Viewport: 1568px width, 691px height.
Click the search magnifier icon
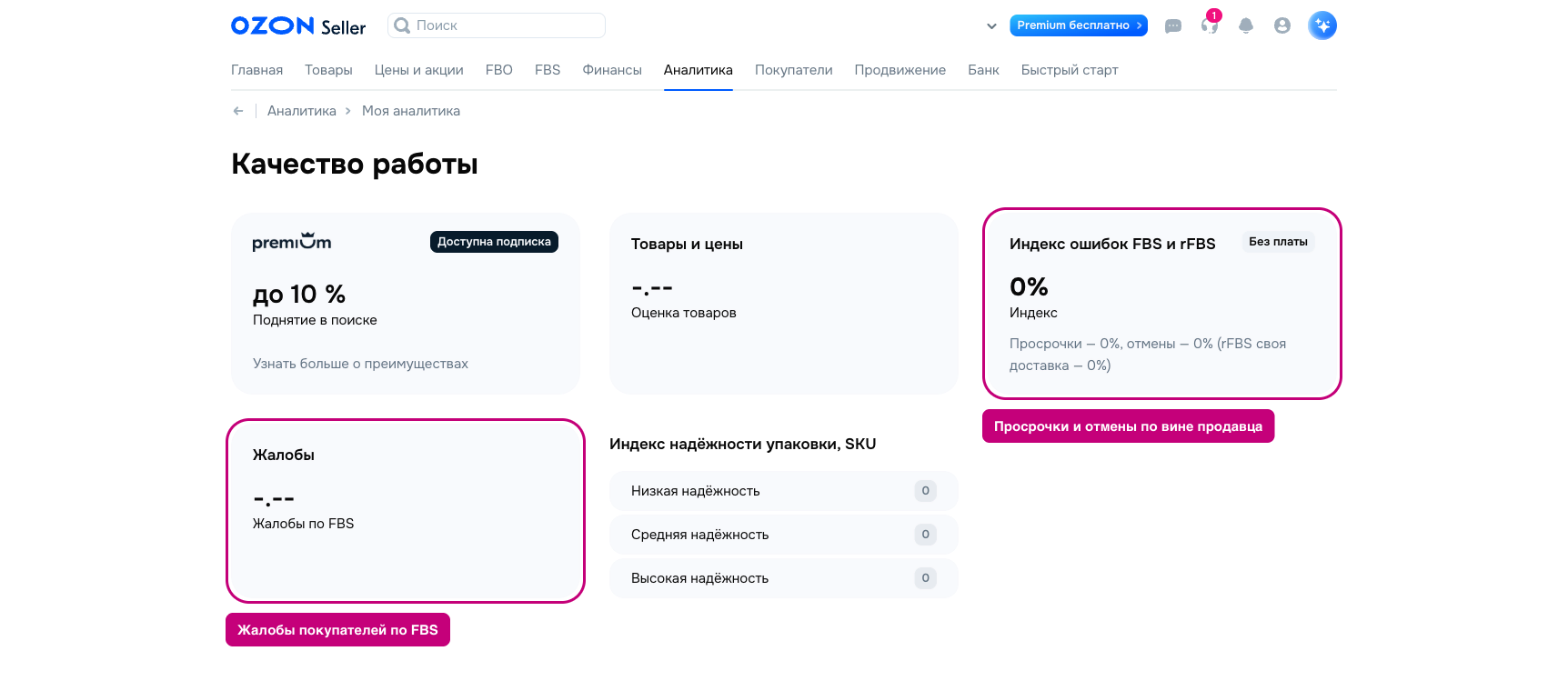pyautogui.click(x=402, y=25)
